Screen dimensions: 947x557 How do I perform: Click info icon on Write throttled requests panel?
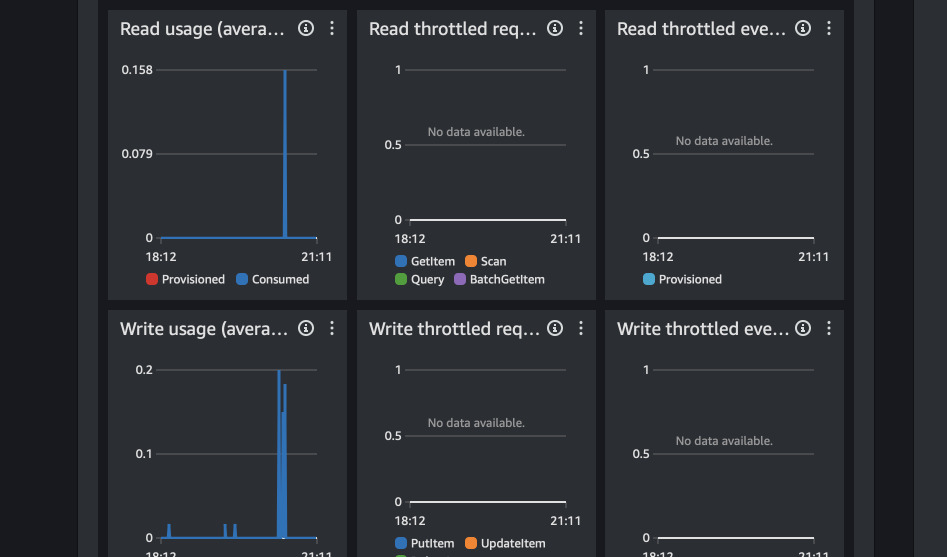555,329
